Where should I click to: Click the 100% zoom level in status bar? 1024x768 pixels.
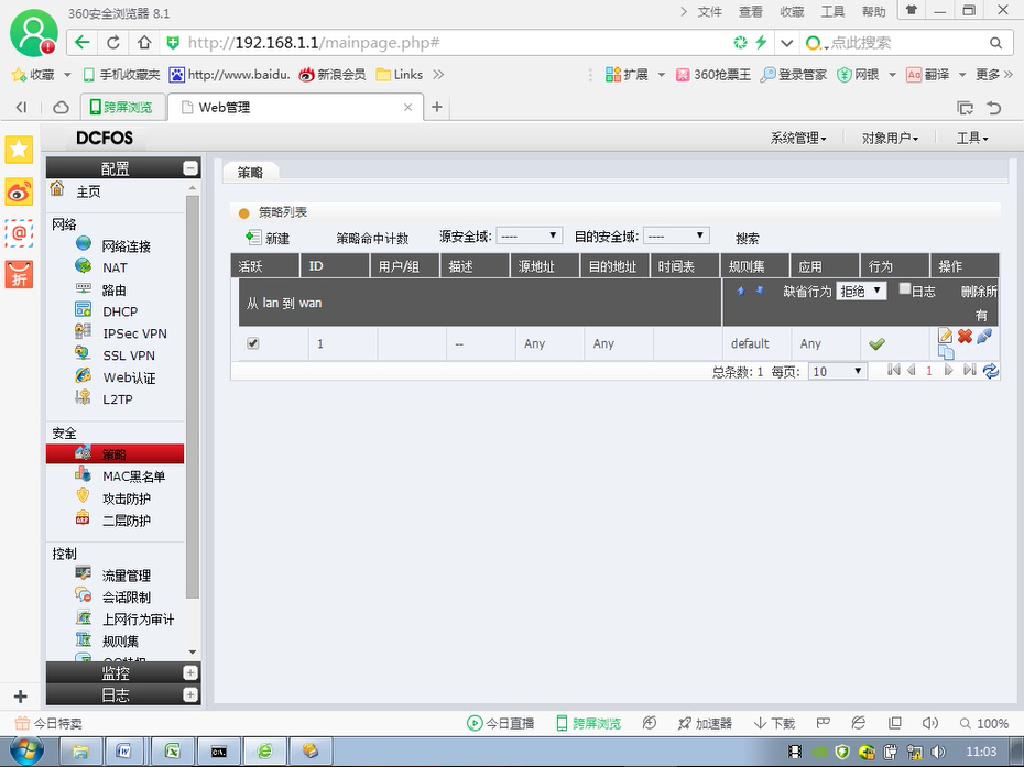pyautogui.click(x=993, y=723)
